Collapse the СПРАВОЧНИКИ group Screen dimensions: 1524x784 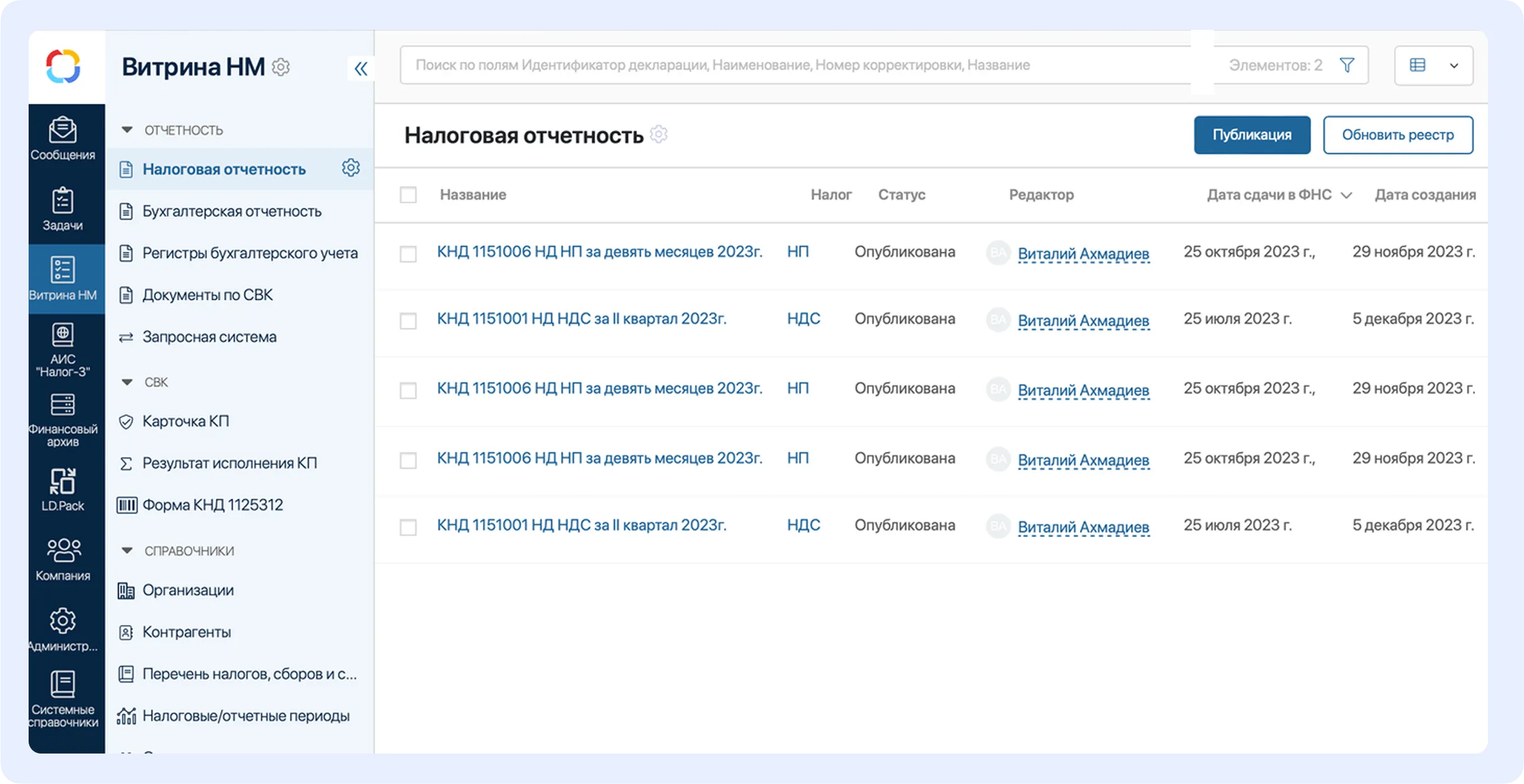[x=128, y=550]
